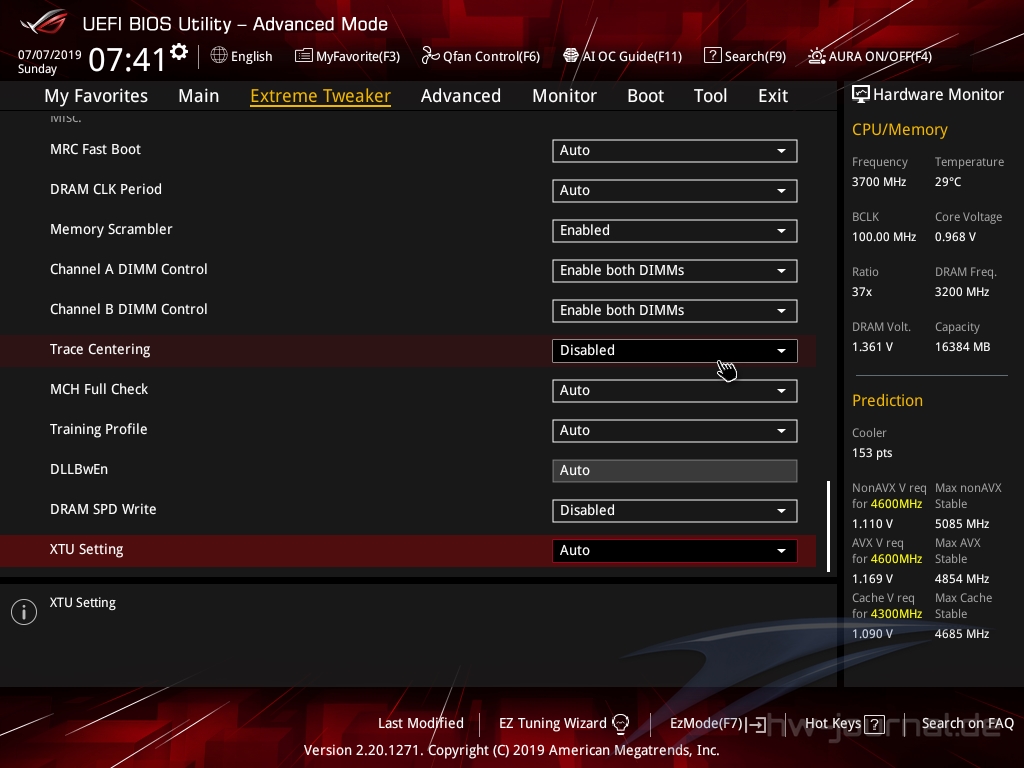Viewport: 1024px width, 768px height.
Task: Click Capacity value 16384 MB
Action: point(963,347)
